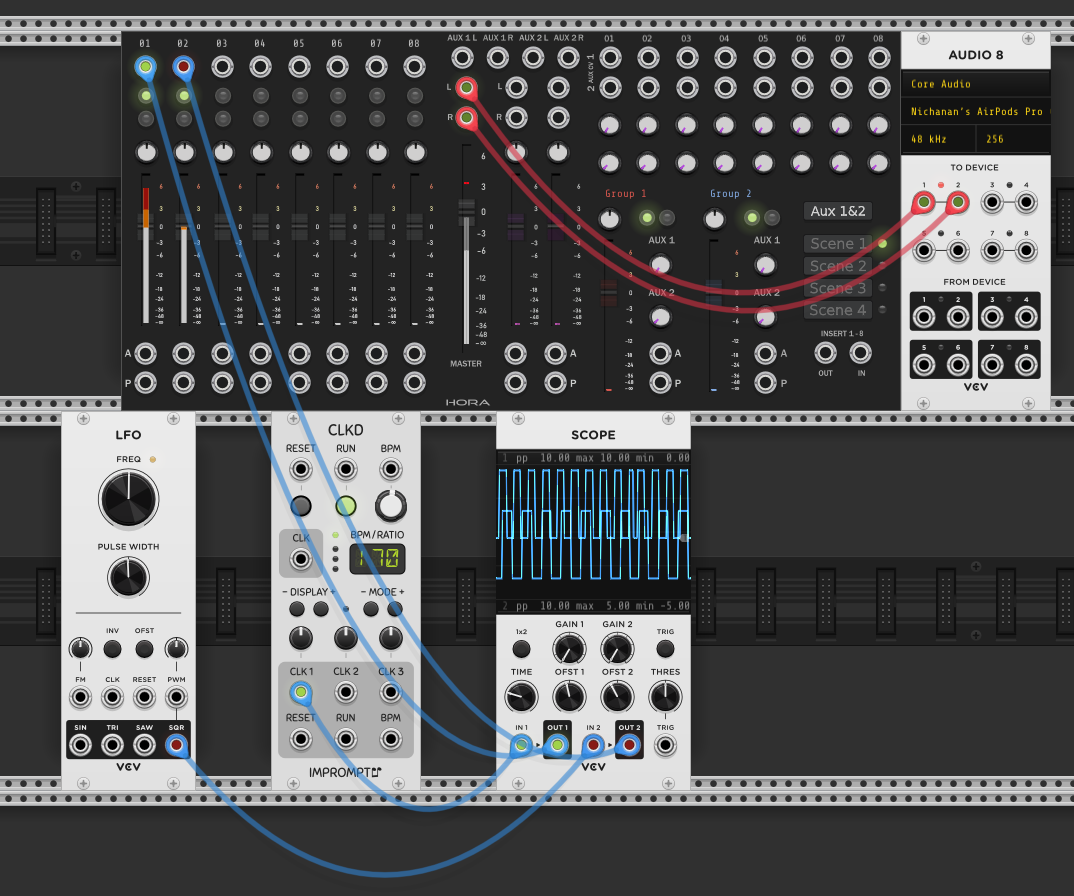The height and width of the screenshot is (896, 1074).
Task: Click the CLKD CLK 3 output jack
Action: pyautogui.click(x=390, y=693)
